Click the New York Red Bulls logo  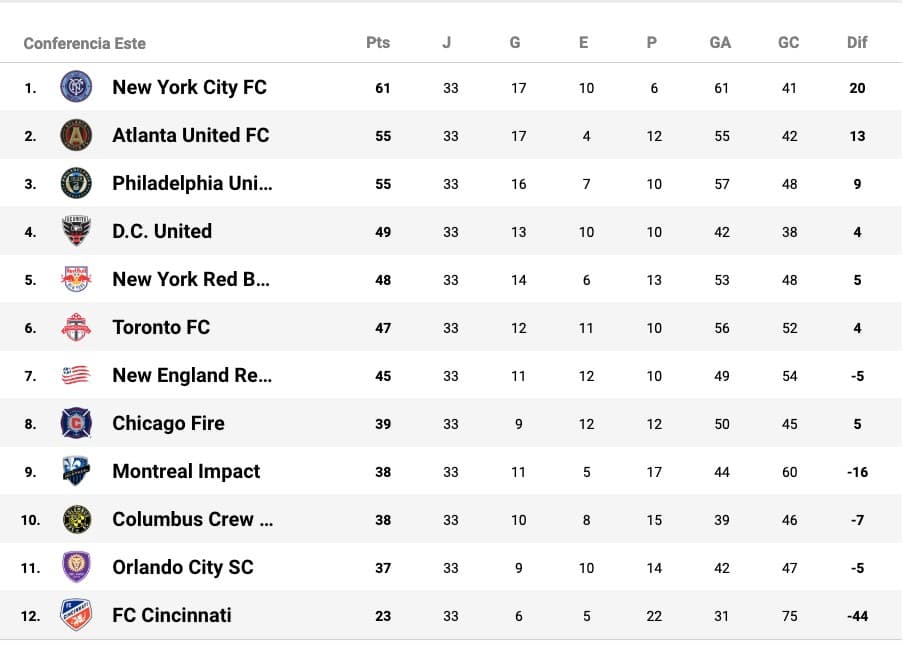tap(76, 279)
